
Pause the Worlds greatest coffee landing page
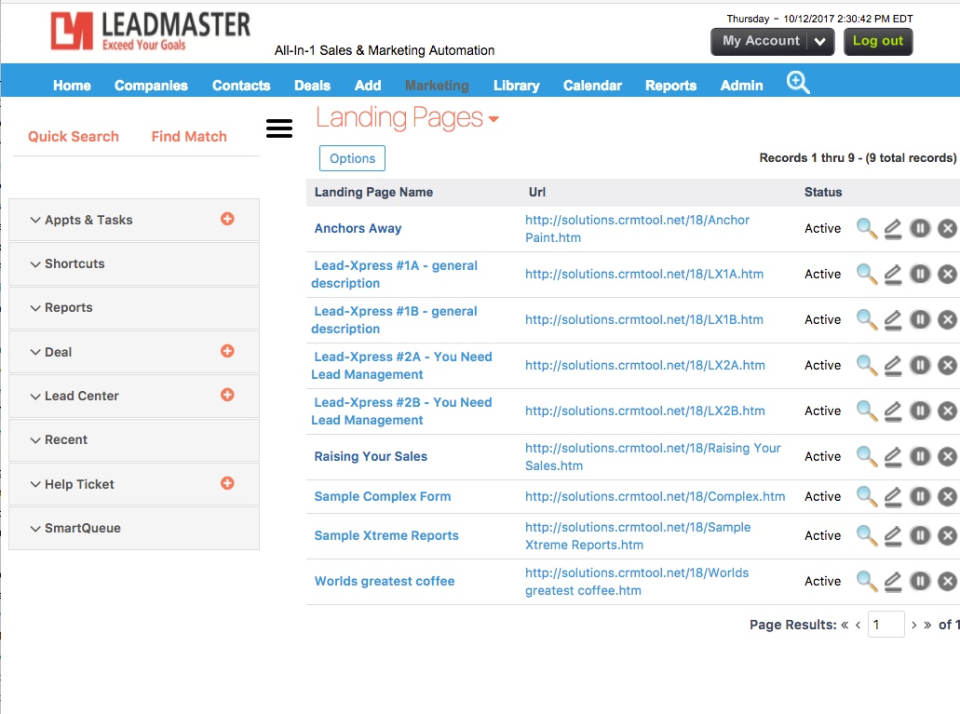(920, 581)
